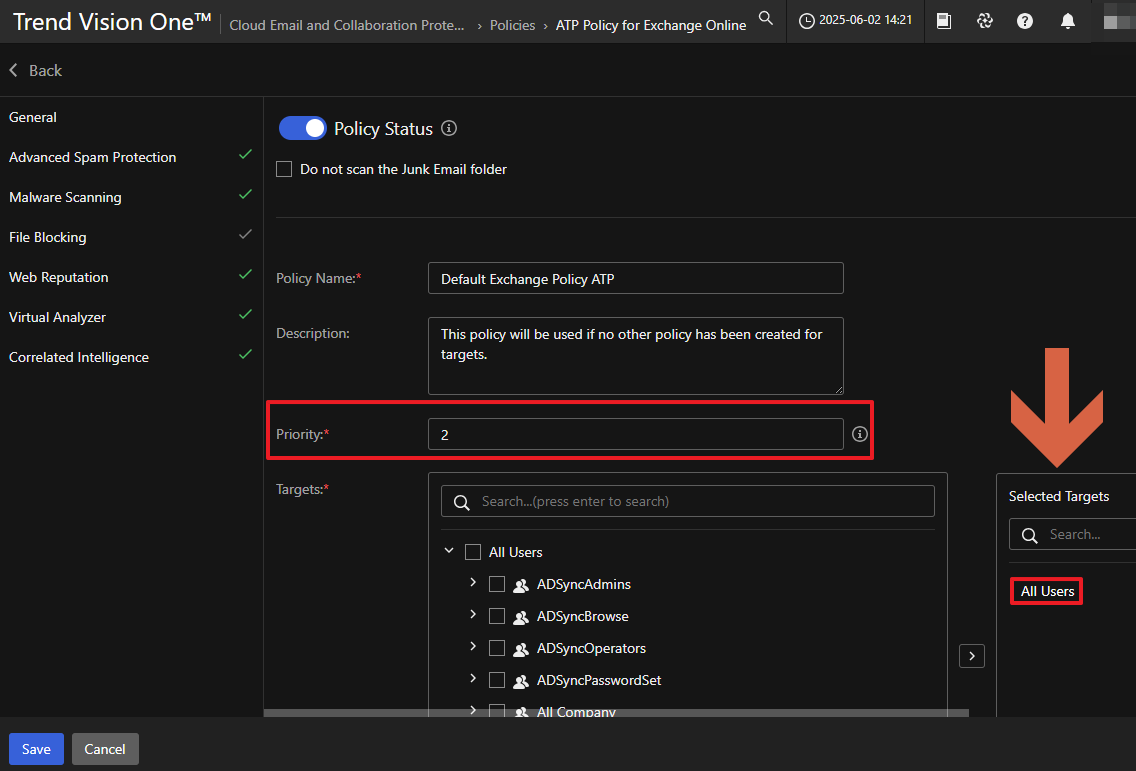1136x771 pixels.
Task: Check Do not scan the Junk Email folder
Action: point(284,169)
